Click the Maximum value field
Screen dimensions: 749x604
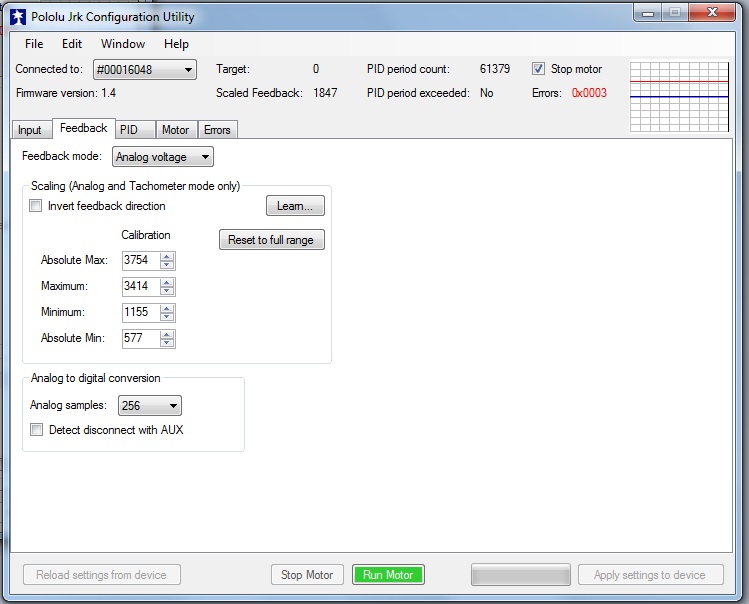pyautogui.click(x=140, y=286)
